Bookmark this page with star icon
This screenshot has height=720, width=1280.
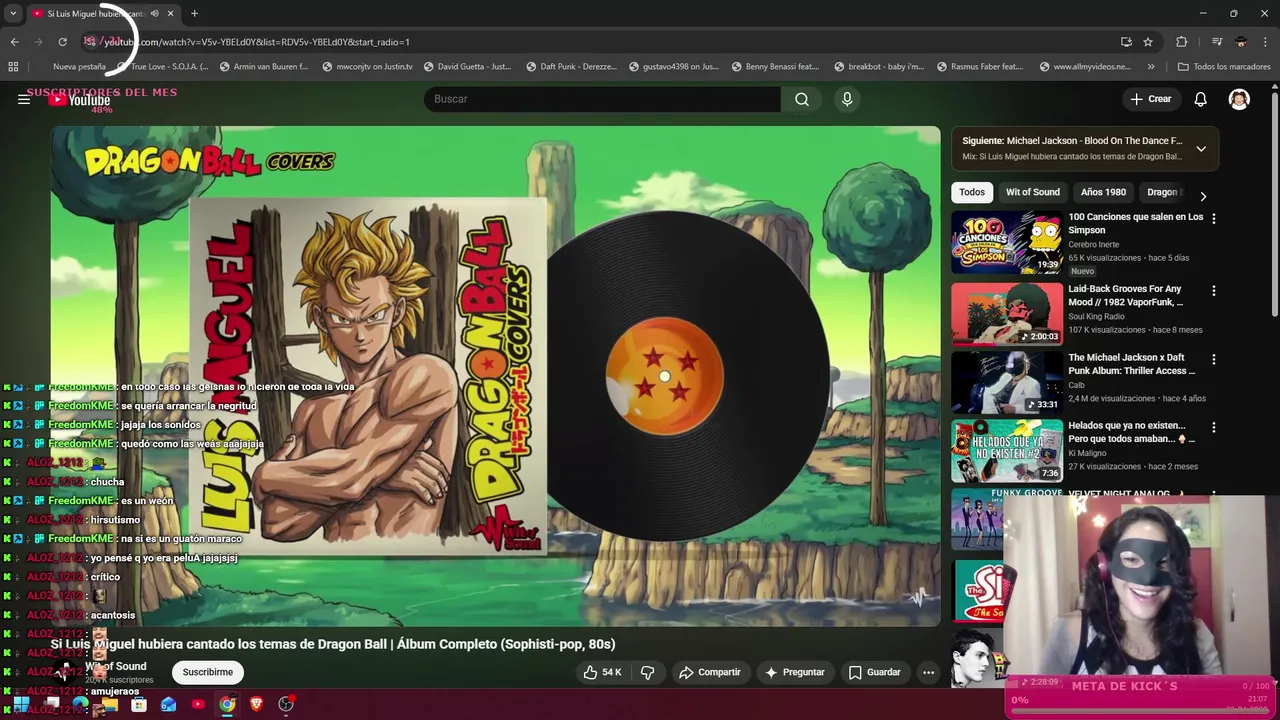coord(1148,42)
